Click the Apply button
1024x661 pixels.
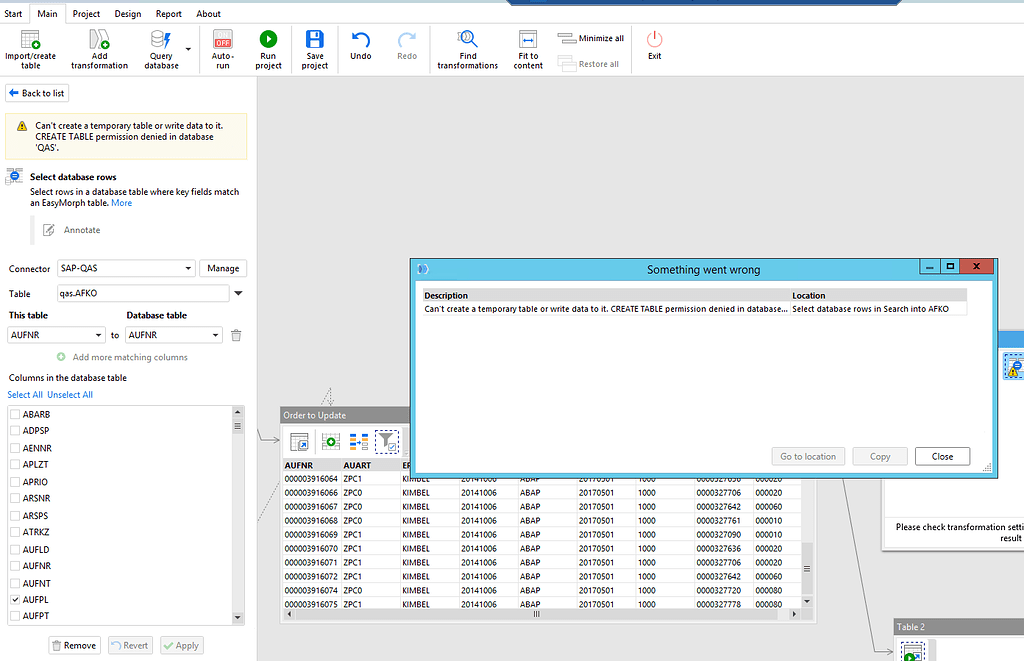pos(182,645)
